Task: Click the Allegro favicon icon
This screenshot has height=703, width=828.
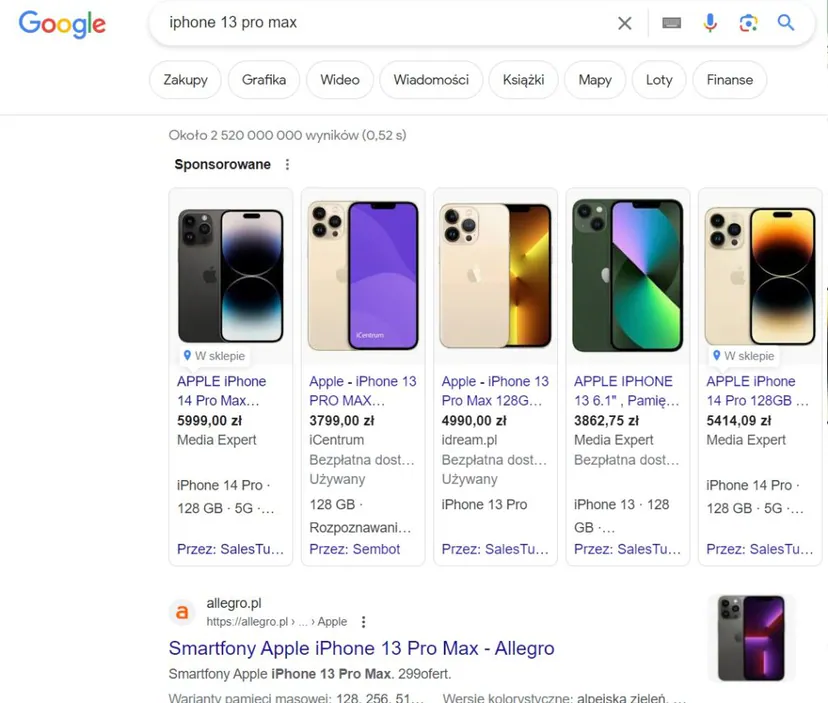Action: tap(182, 612)
